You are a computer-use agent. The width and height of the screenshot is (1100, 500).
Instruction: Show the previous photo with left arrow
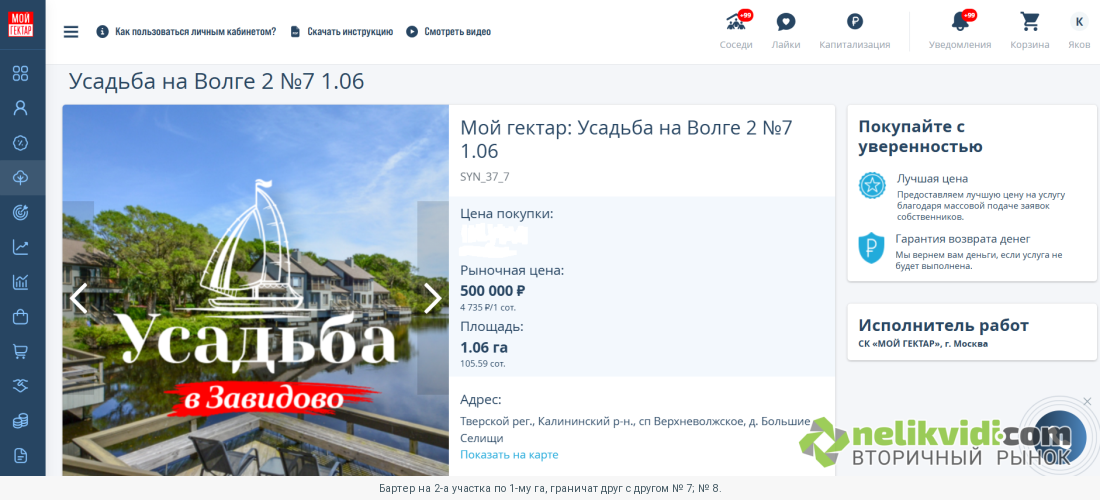click(79, 298)
